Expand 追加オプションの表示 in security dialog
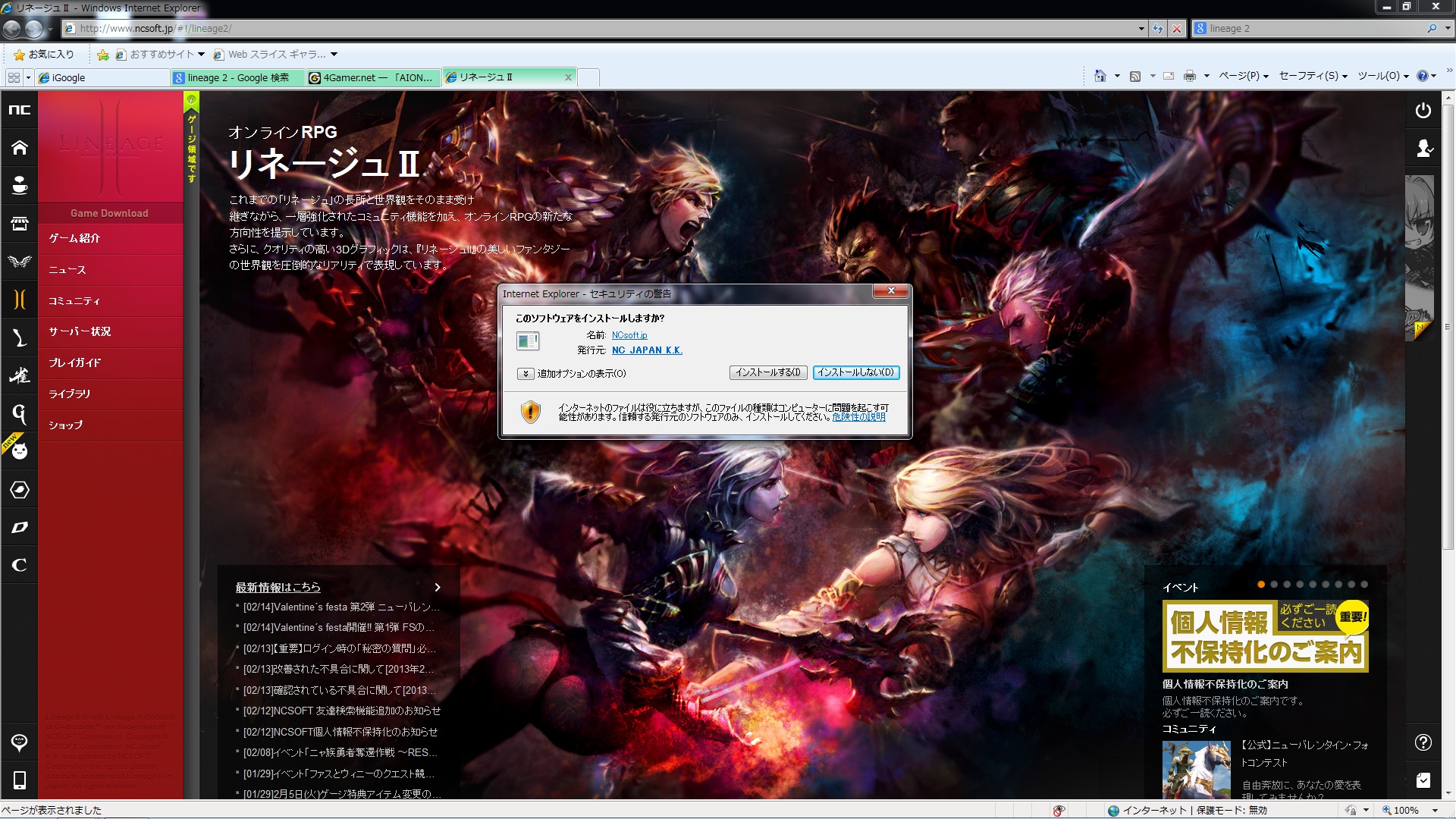This screenshot has height=819, width=1456. click(525, 373)
